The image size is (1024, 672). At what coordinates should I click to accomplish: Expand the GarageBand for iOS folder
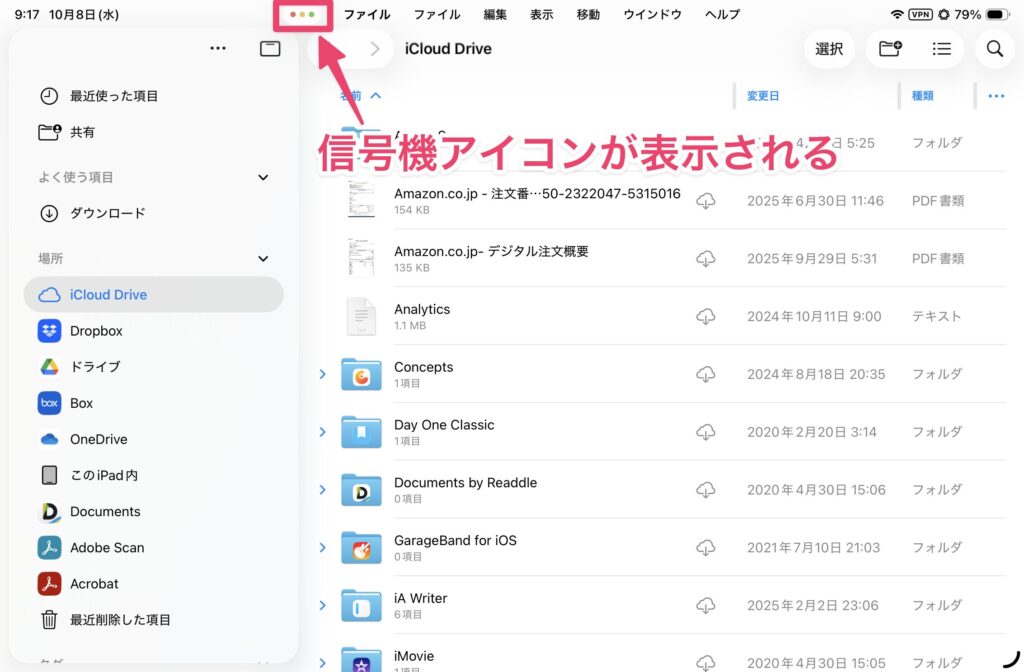tap(323, 547)
